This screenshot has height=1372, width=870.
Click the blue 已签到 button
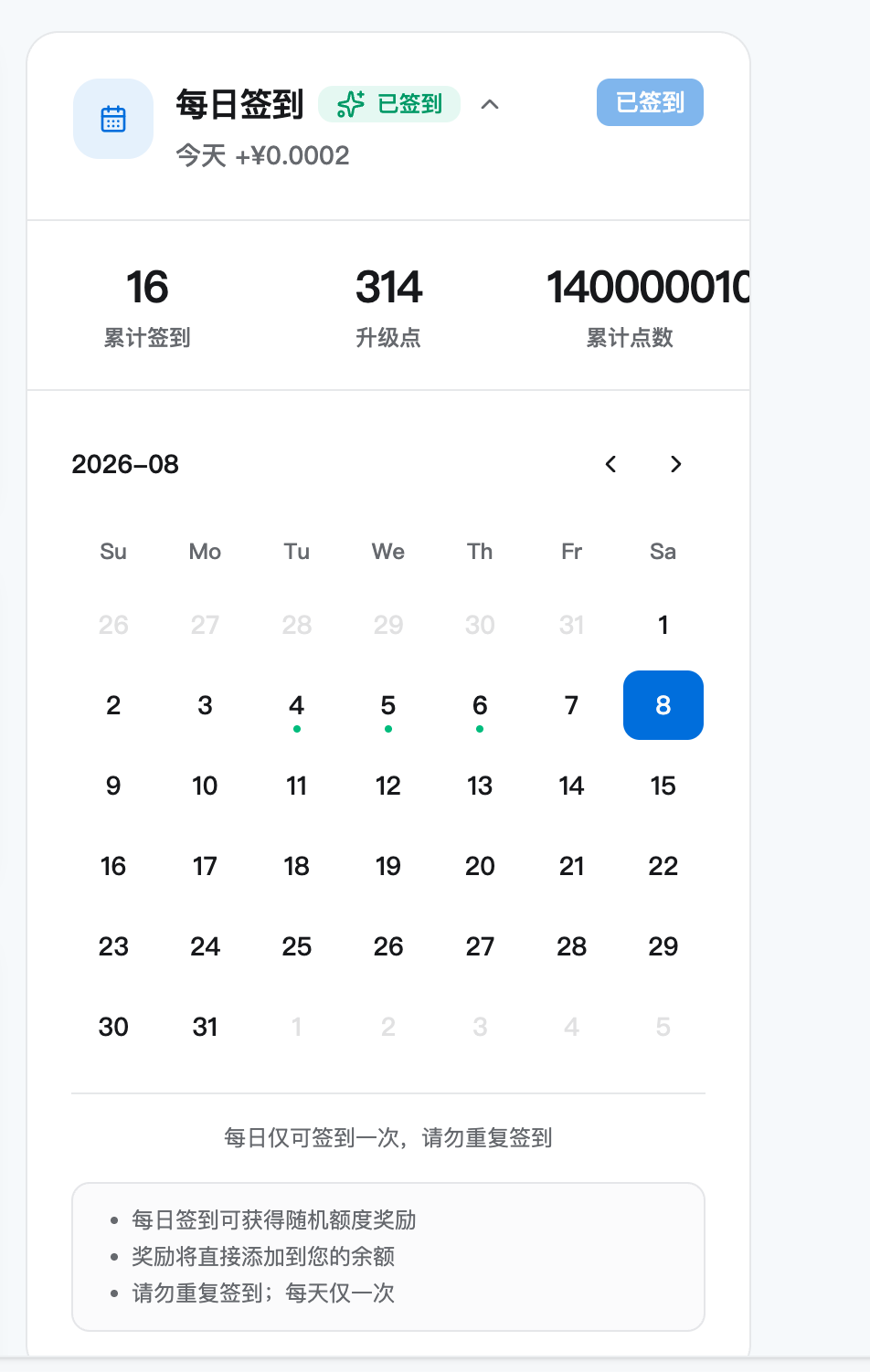pos(650,102)
